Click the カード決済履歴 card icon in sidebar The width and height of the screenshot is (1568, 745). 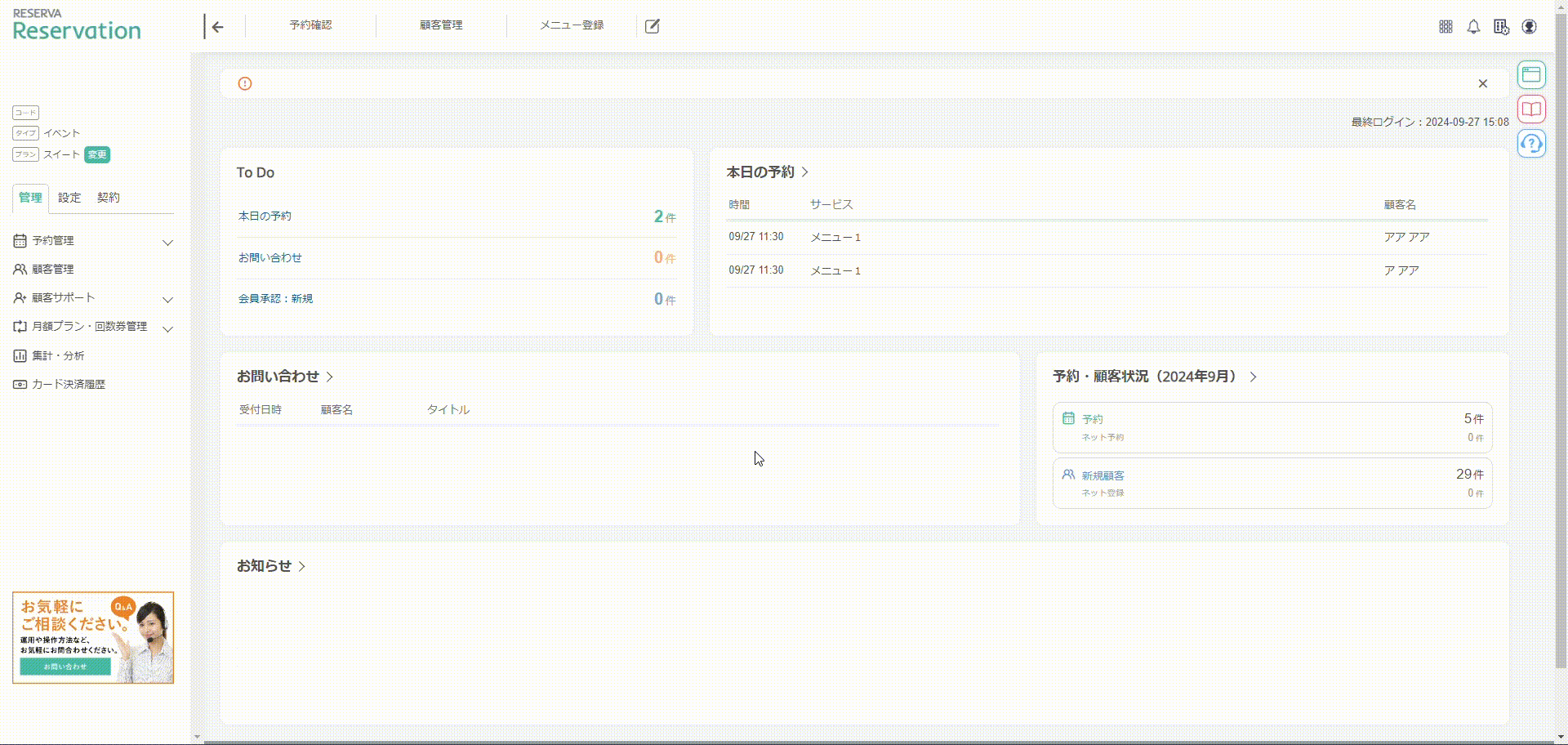[20, 385]
